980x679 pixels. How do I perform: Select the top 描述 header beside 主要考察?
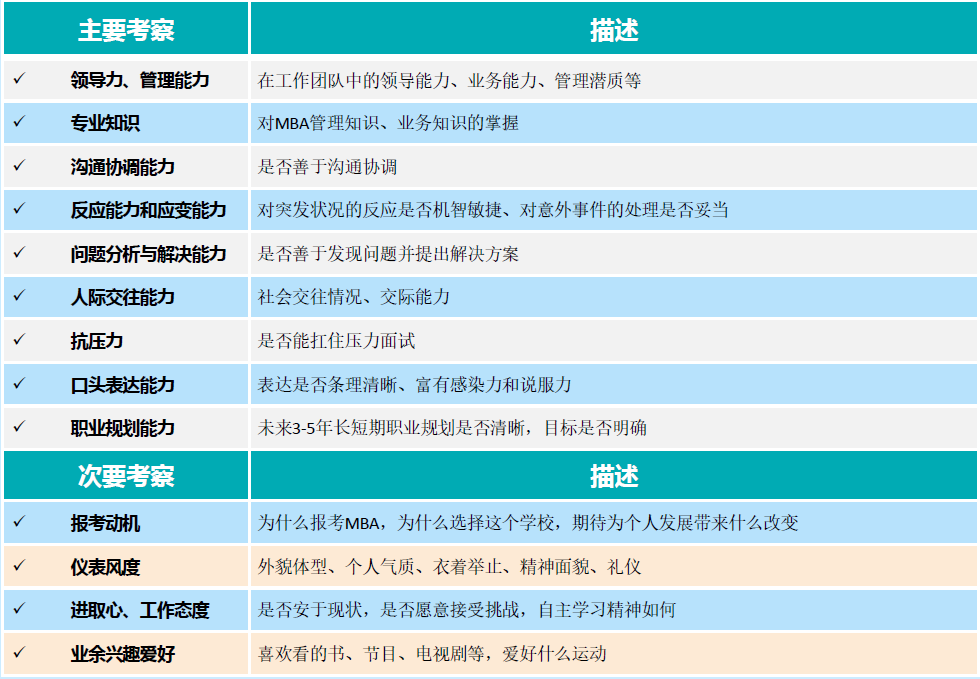click(x=613, y=30)
